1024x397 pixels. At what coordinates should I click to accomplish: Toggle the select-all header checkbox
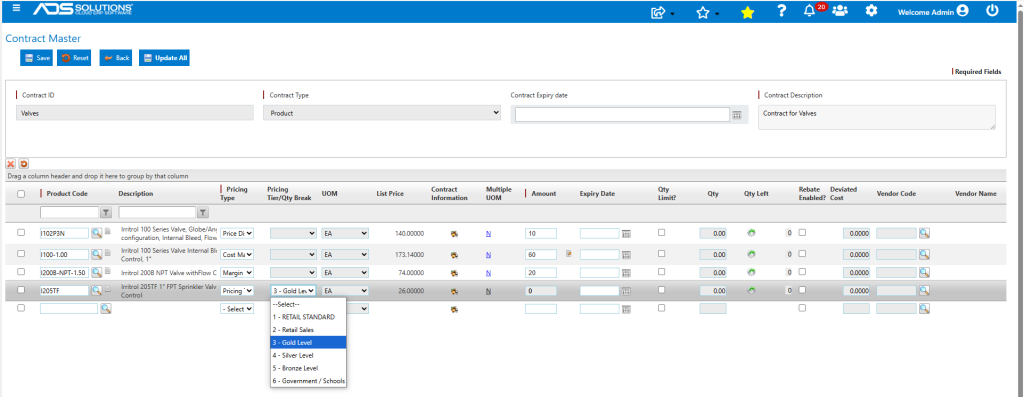coord(21,194)
